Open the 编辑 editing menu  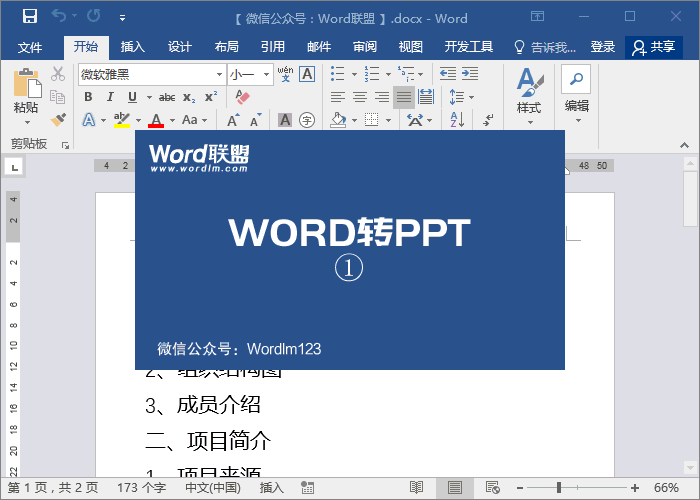coord(577,95)
